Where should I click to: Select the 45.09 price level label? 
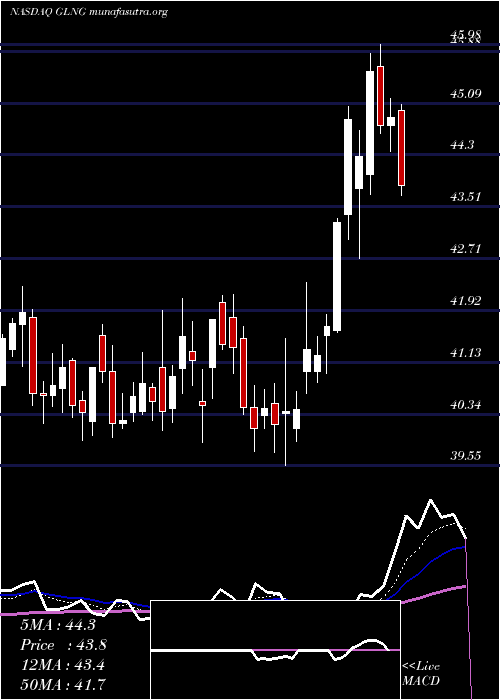tap(465, 94)
